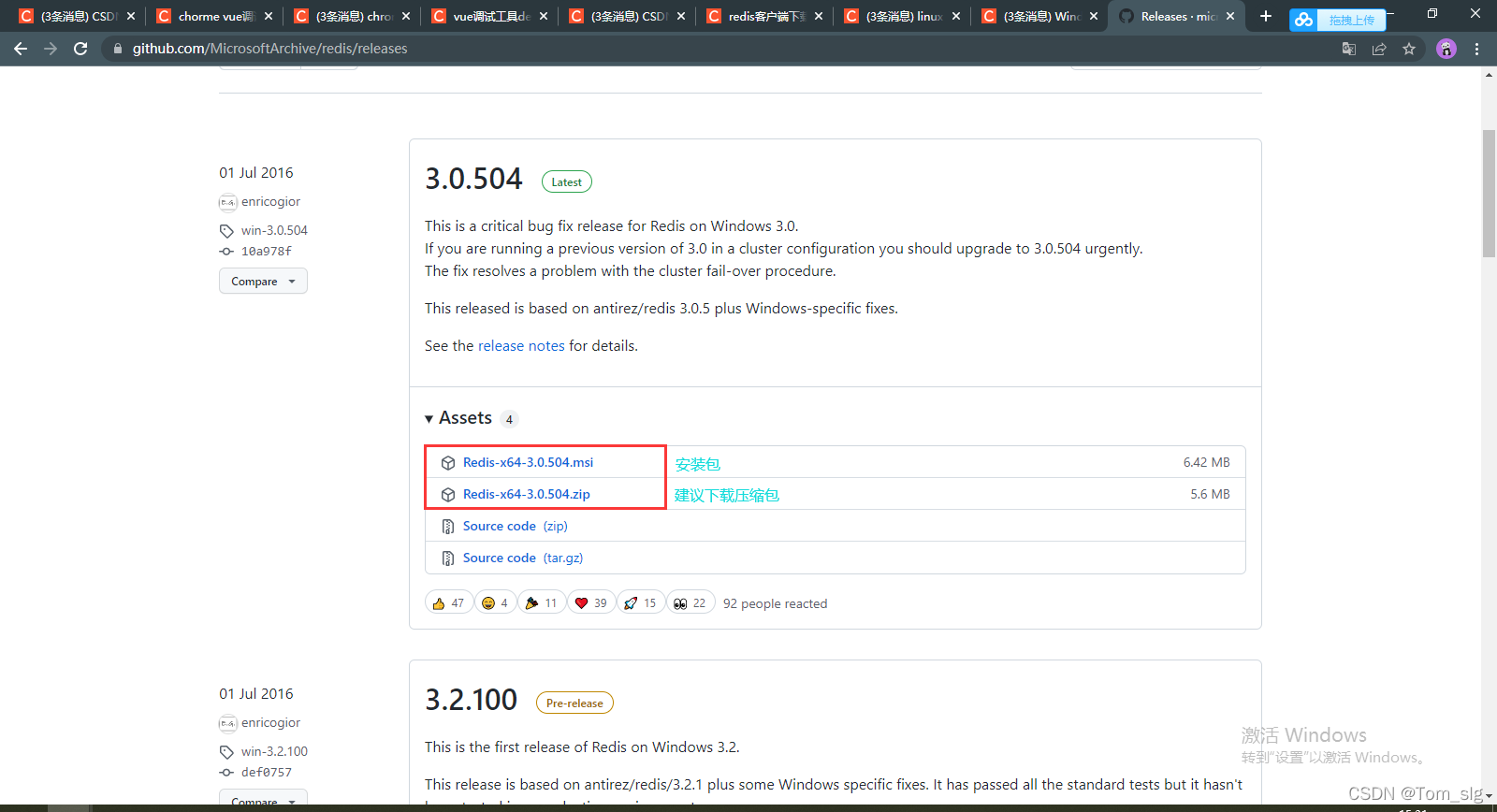
Task: Click the enricogior avatar for release 3.0.504
Action: [227, 202]
